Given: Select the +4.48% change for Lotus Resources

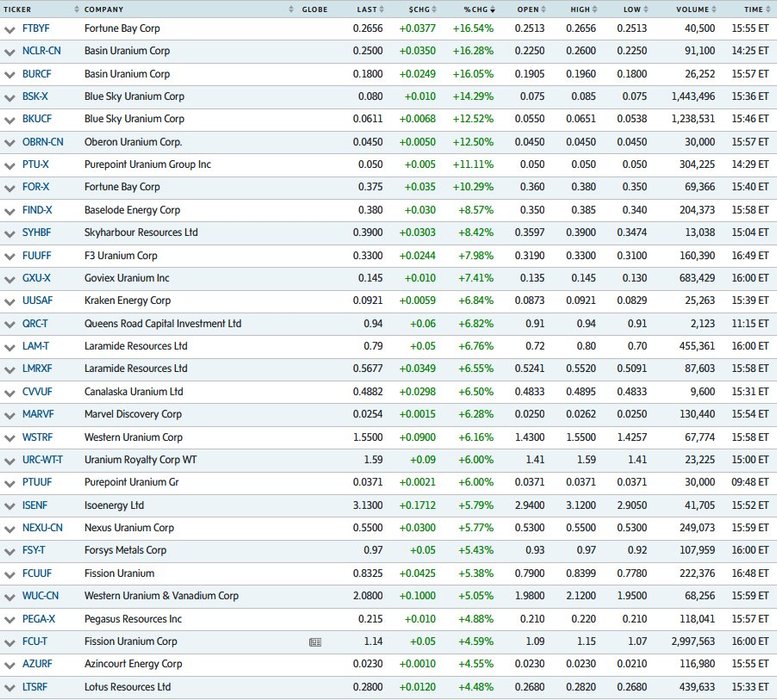Looking at the screenshot, I should 476,687.
